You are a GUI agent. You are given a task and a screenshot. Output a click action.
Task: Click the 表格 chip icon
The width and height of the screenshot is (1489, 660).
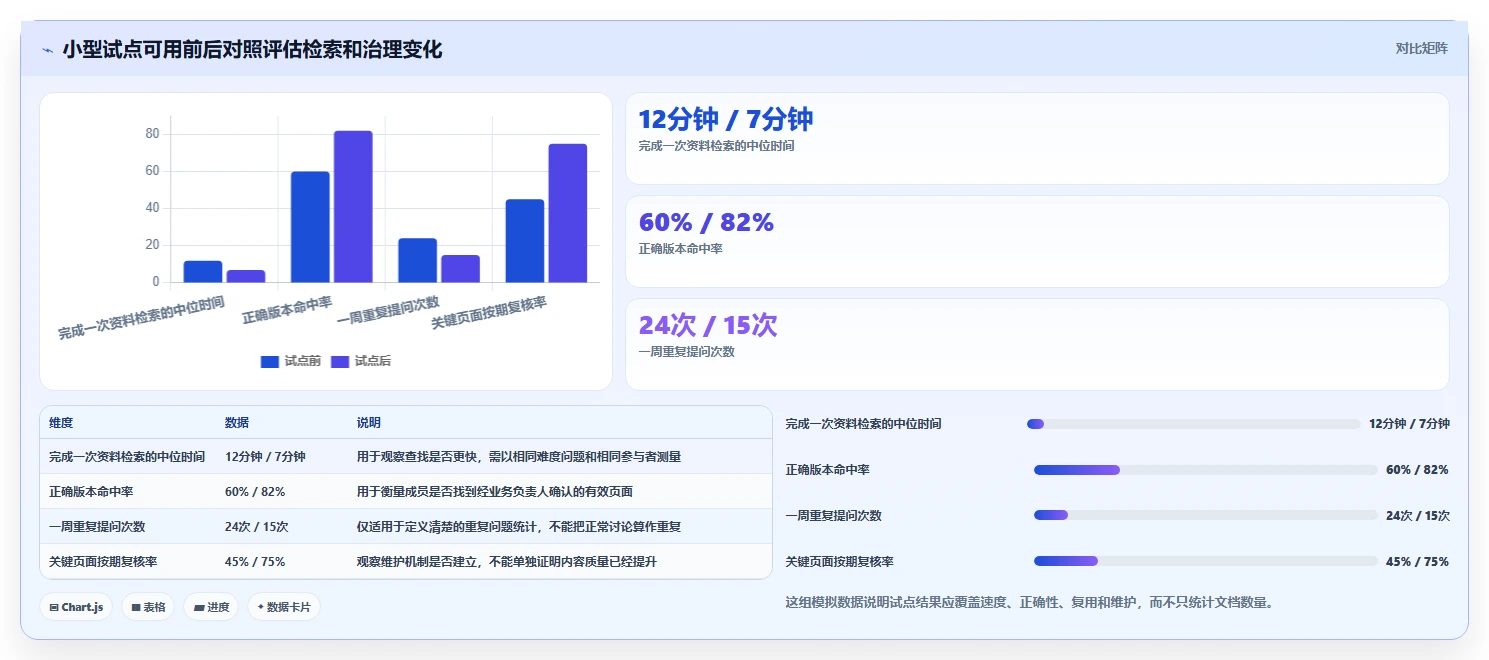click(x=135, y=607)
